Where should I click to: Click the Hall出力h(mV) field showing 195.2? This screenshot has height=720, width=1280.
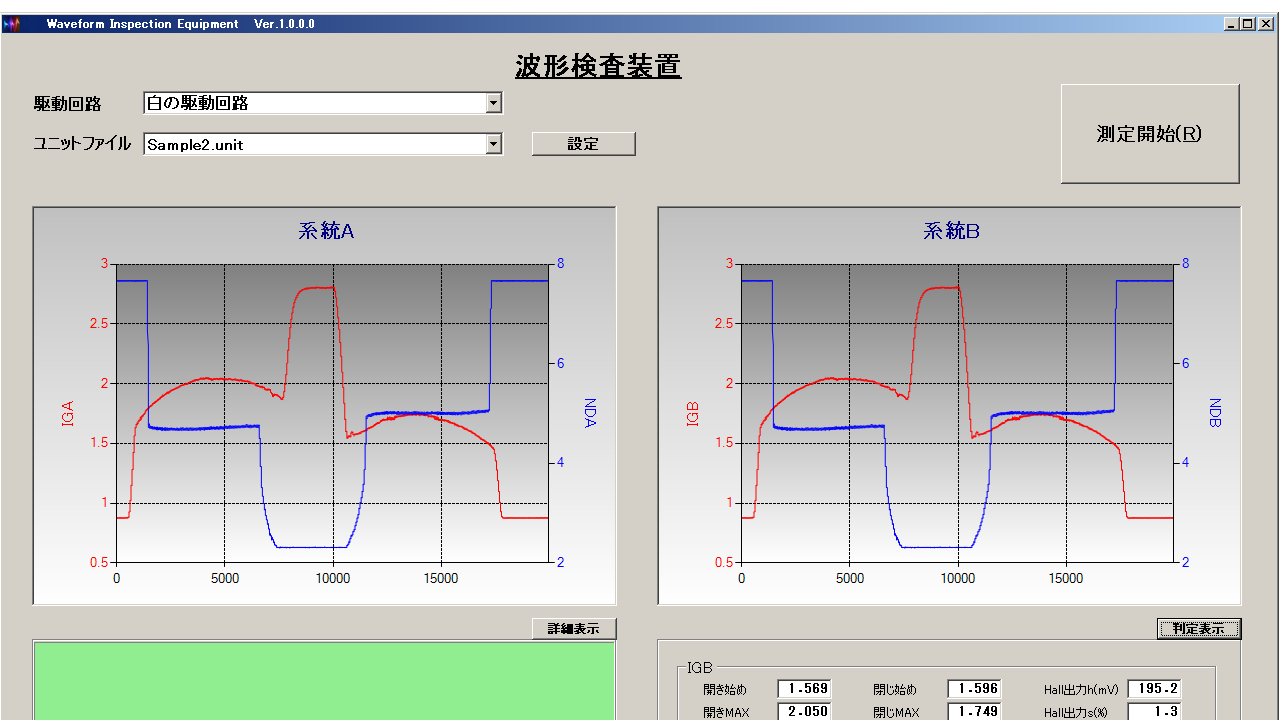[x=1154, y=689]
